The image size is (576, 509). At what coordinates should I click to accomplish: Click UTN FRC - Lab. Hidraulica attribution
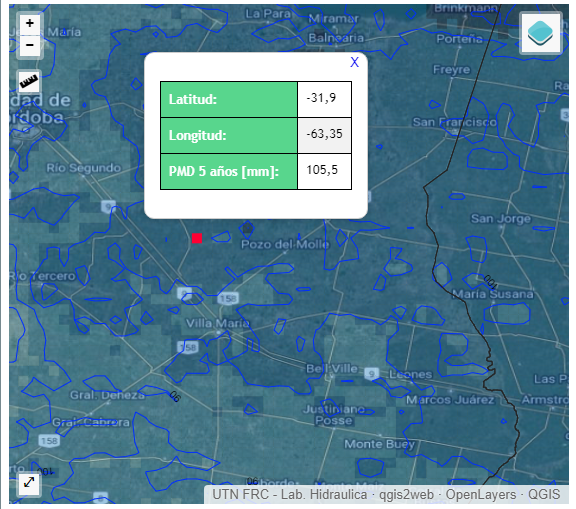click(289, 494)
